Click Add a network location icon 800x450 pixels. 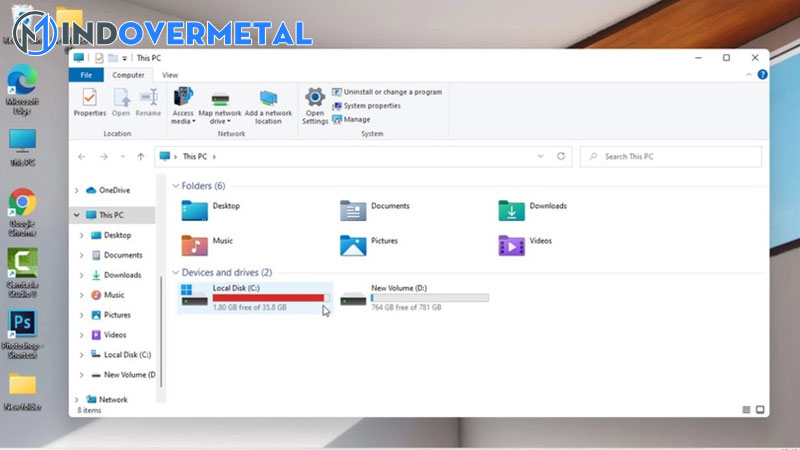(268, 103)
